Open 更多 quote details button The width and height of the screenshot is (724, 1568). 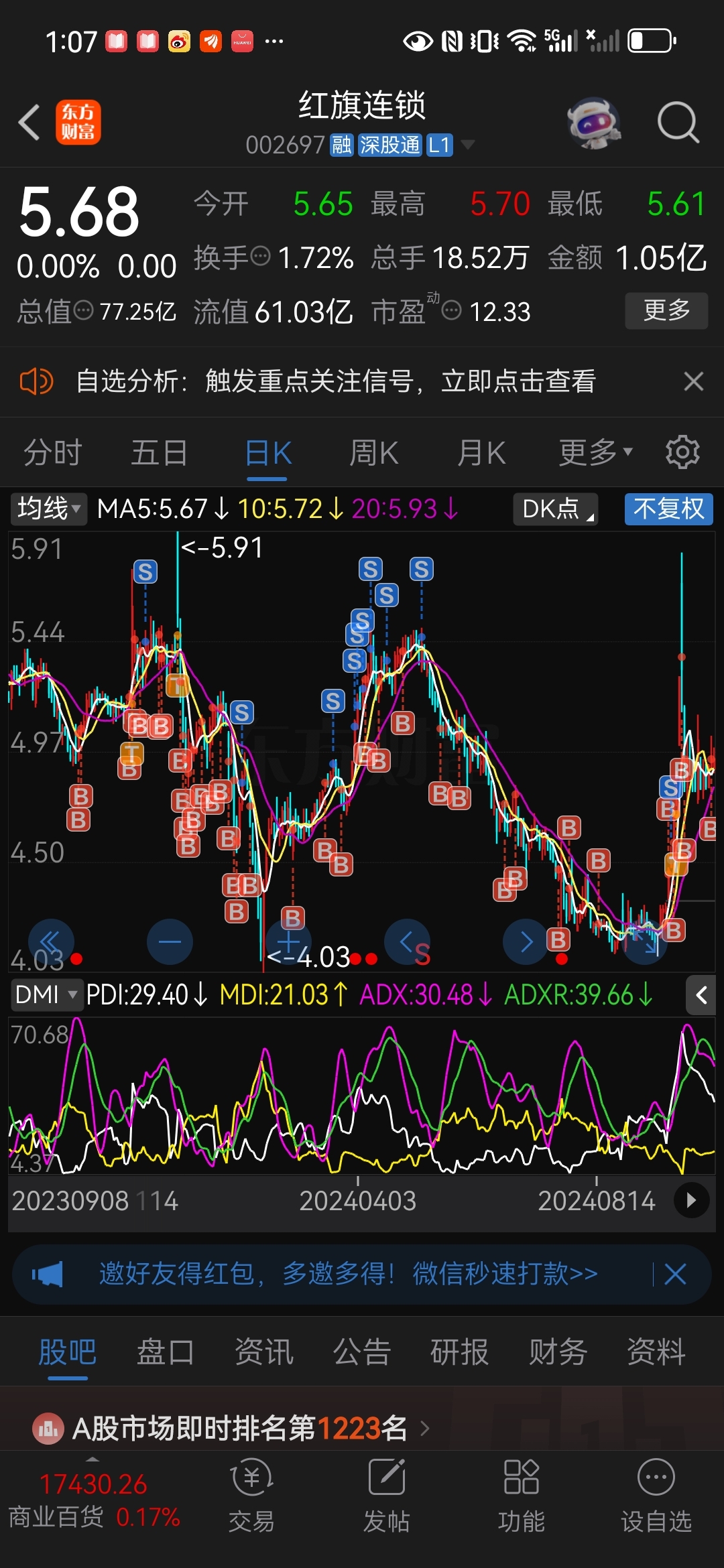(666, 310)
